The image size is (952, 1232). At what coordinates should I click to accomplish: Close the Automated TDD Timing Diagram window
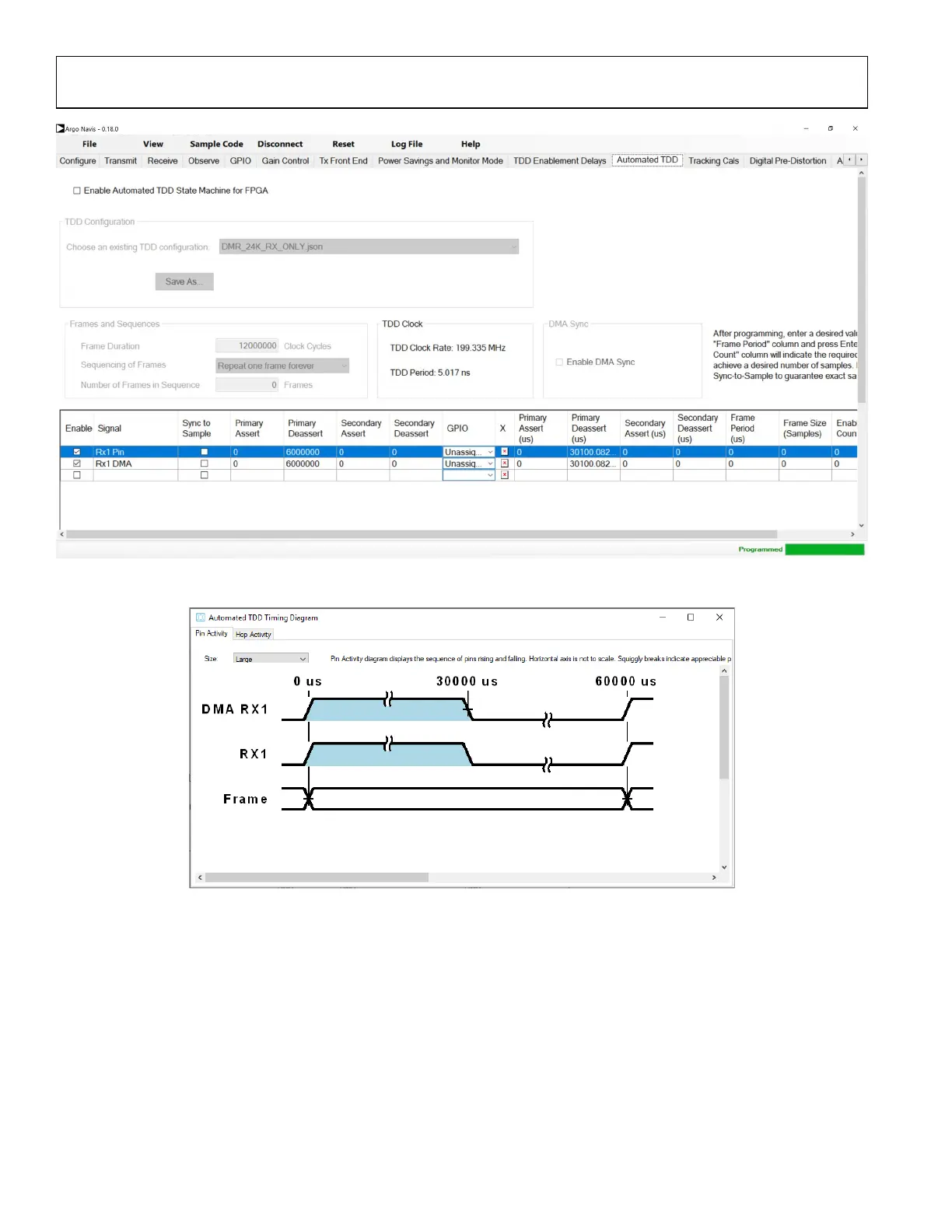point(719,618)
